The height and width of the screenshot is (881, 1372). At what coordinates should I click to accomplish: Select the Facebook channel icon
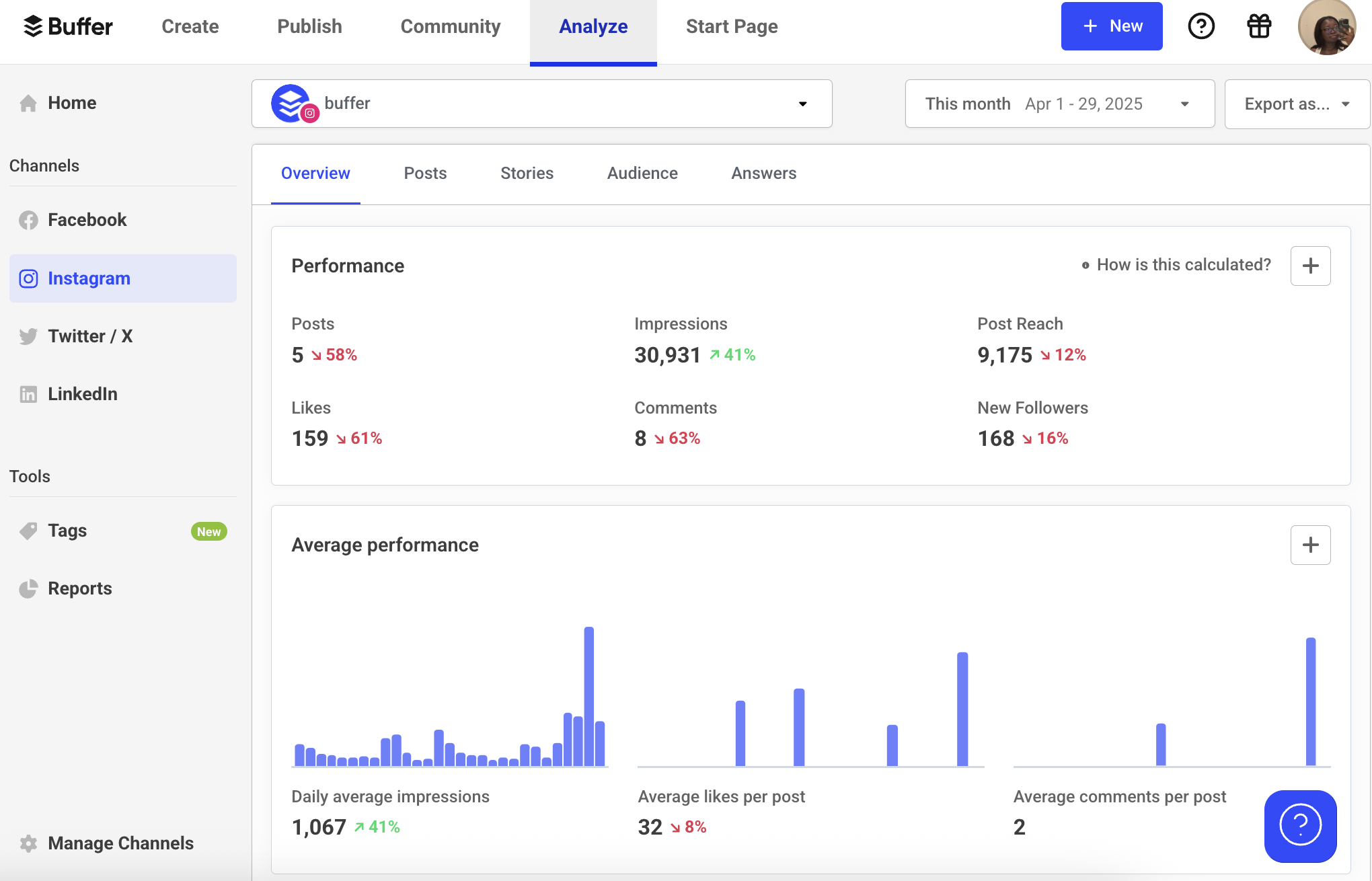[29, 219]
